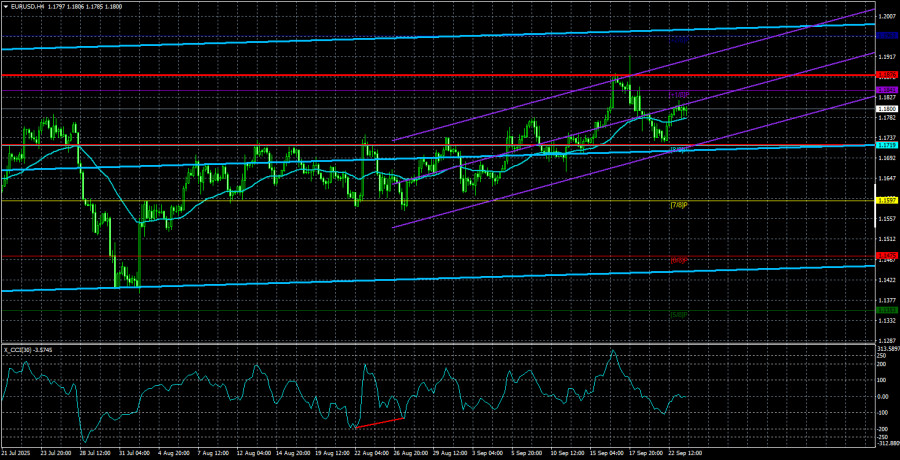Click the yellow 1.1597 price axis label
900x460 pixels.
886,200
